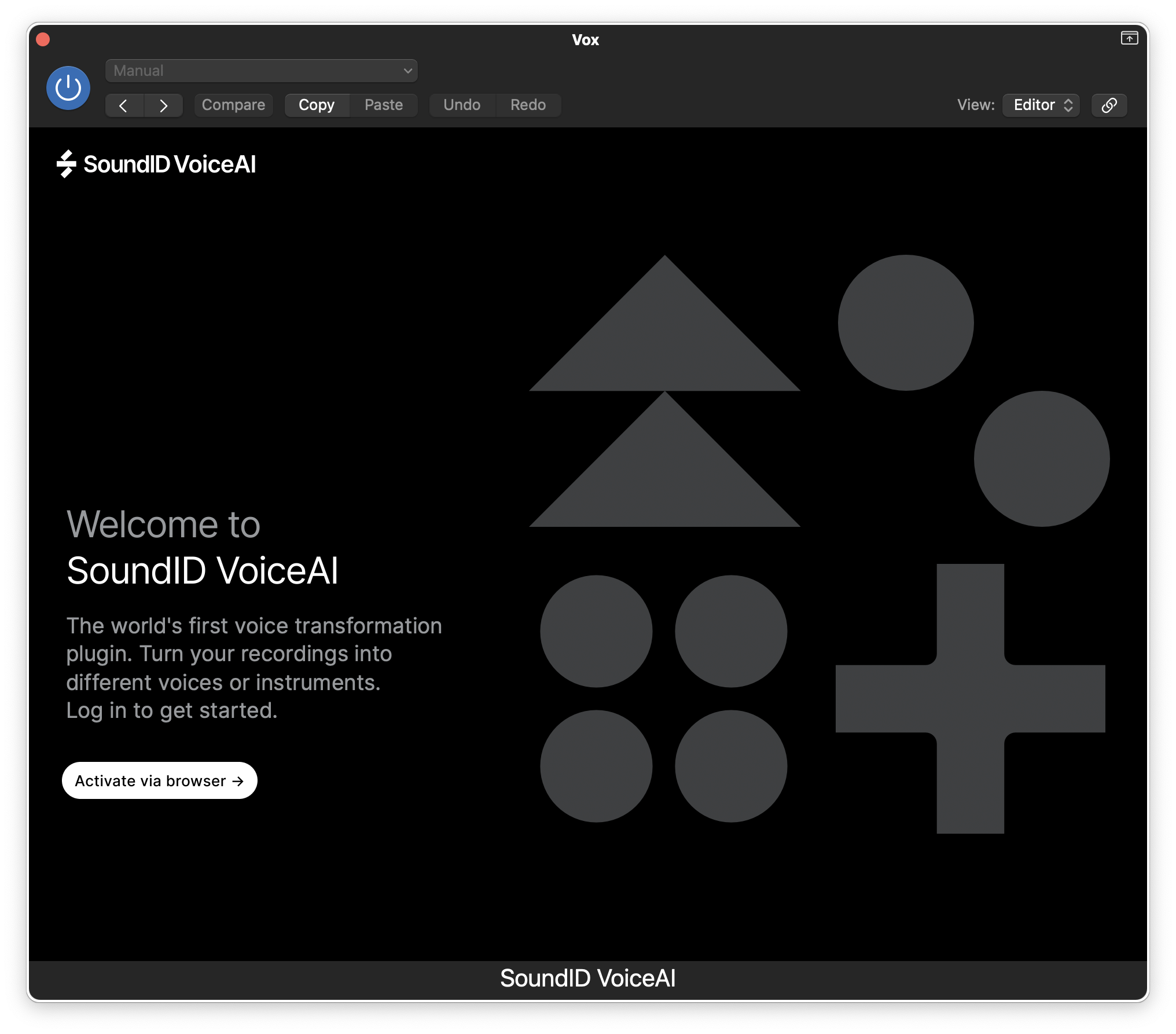Click Activate via browser button

(160, 780)
